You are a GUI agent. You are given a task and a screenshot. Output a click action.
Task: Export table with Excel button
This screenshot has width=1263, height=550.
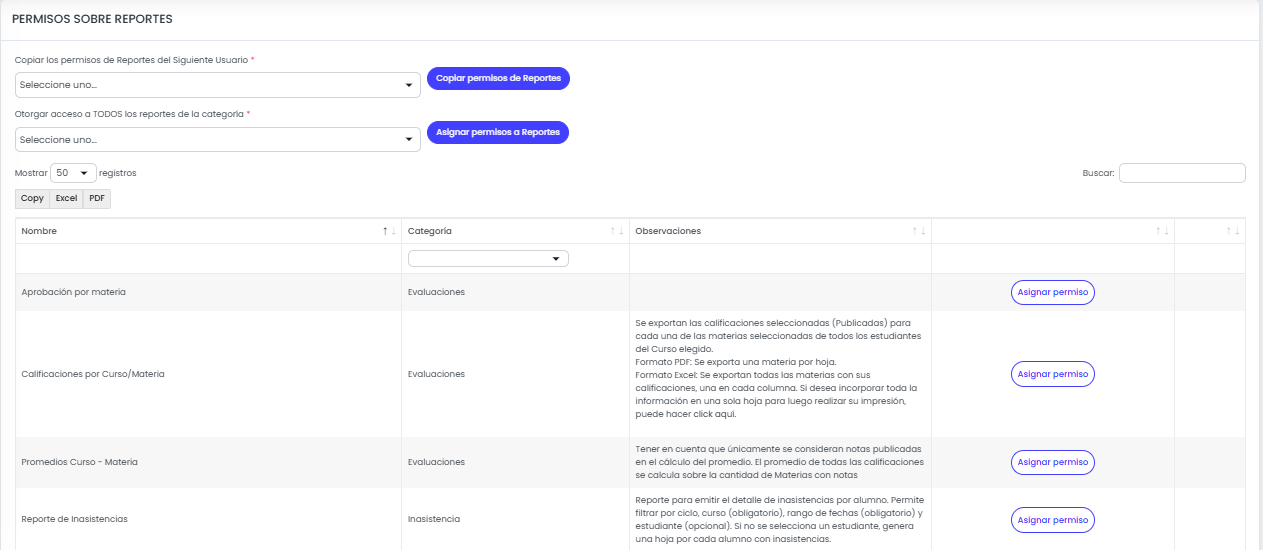click(x=66, y=198)
